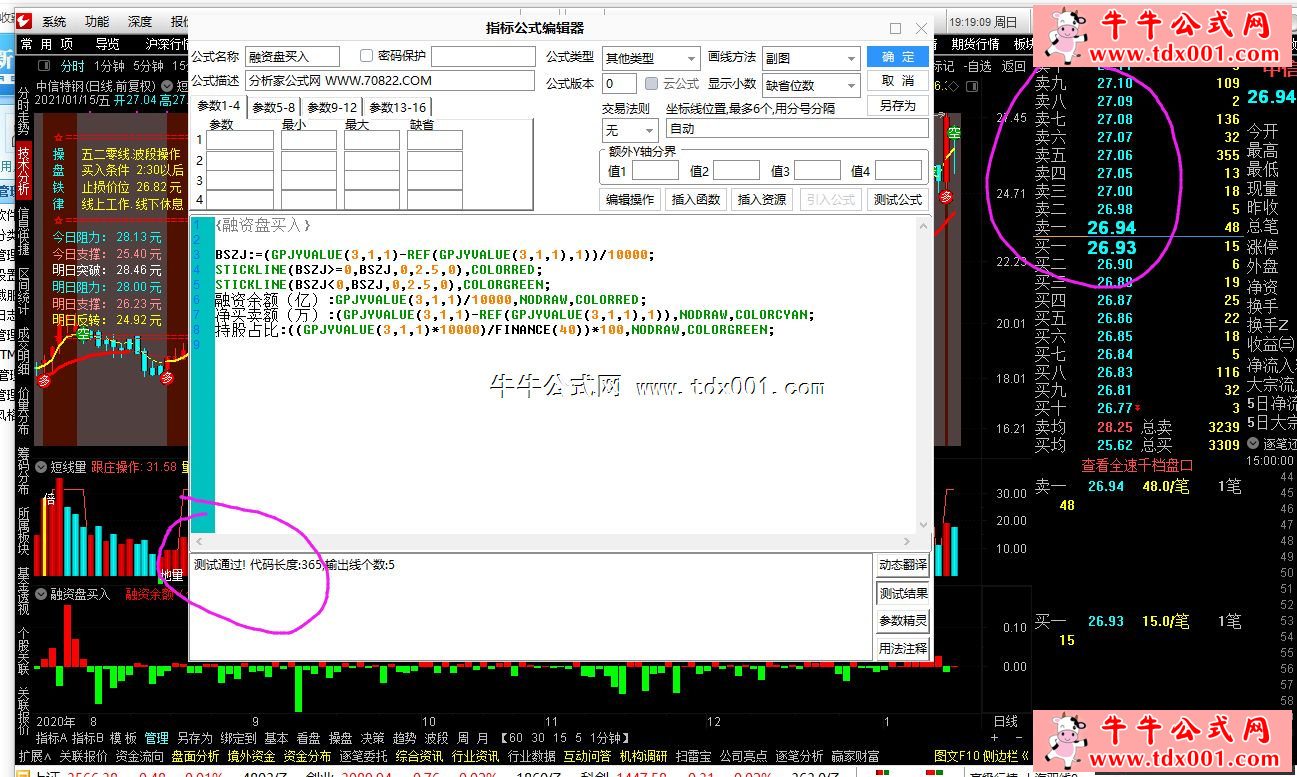1297x777 pixels.
Task: Click the 插入函数 button
Action: (x=695, y=199)
